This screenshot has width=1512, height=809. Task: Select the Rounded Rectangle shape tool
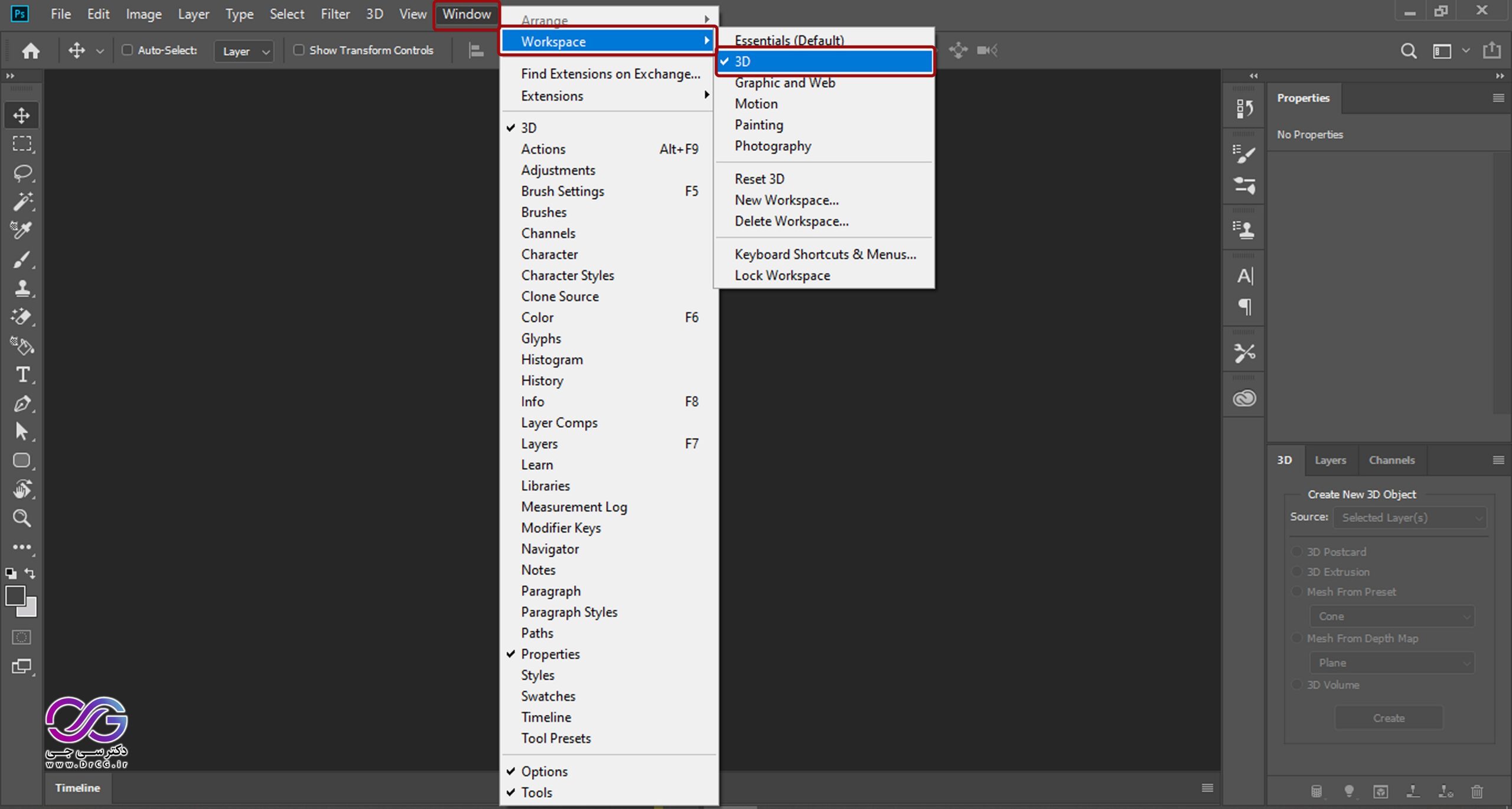point(22,460)
